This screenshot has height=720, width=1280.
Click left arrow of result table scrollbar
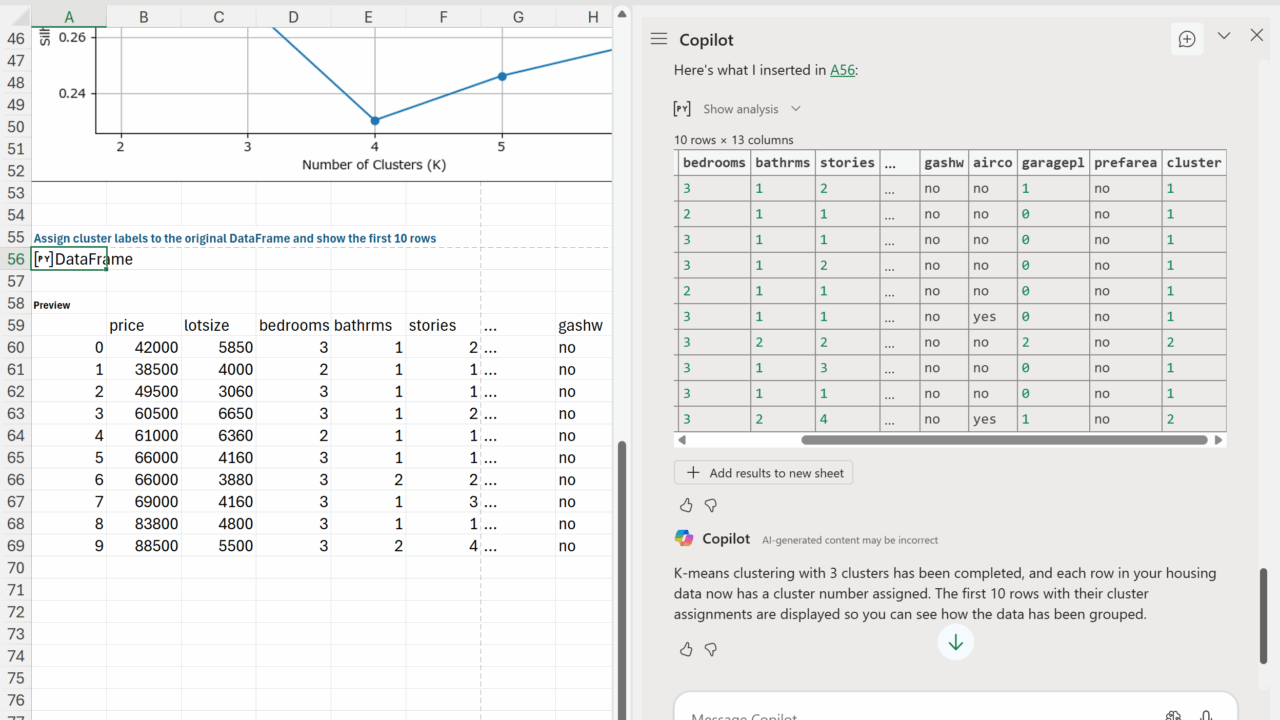tap(682, 440)
